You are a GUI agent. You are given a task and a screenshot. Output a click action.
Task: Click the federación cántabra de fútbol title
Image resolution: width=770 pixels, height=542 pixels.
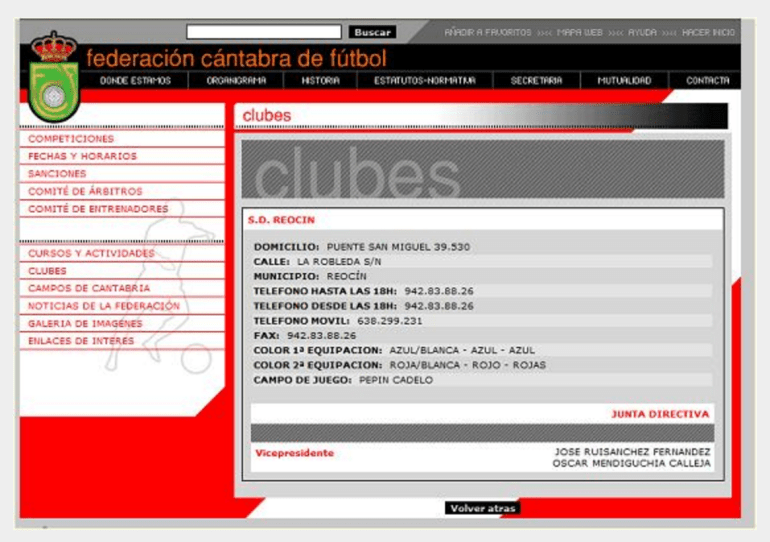tap(237, 58)
